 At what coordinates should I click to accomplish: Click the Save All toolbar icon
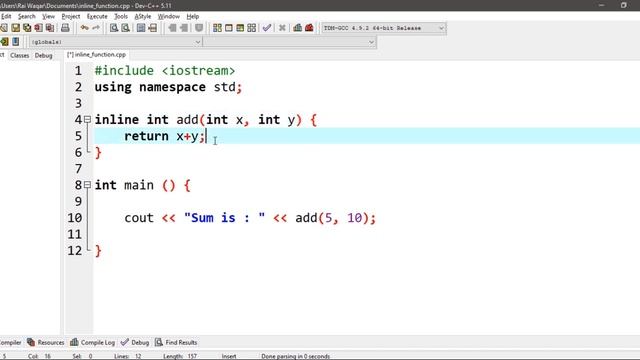click(27, 28)
